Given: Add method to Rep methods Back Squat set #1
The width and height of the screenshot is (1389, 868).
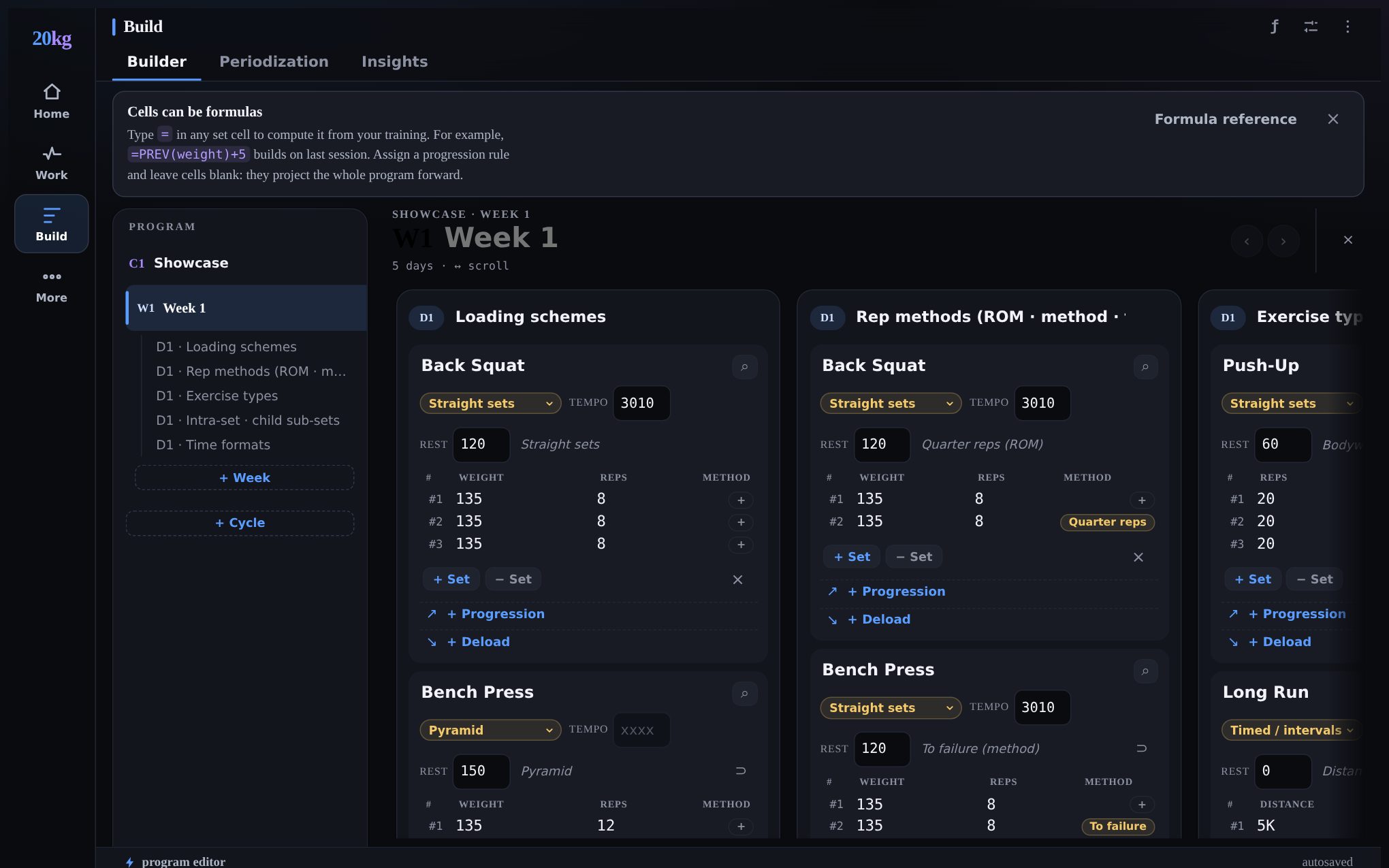Looking at the screenshot, I should coord(1142,500).
